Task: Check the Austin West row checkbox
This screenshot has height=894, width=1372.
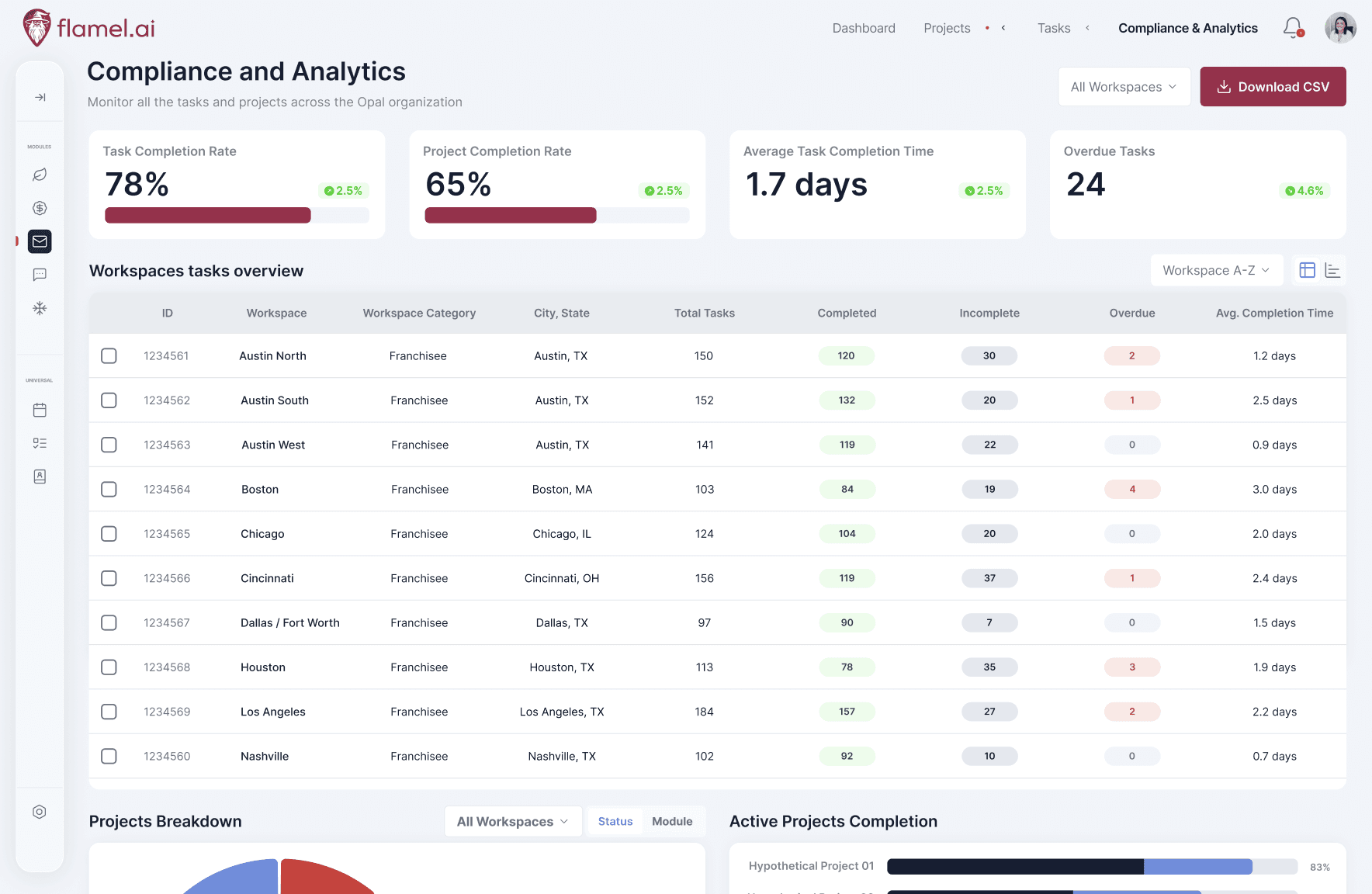Action: pyautogui.click(x=109, y=445)
